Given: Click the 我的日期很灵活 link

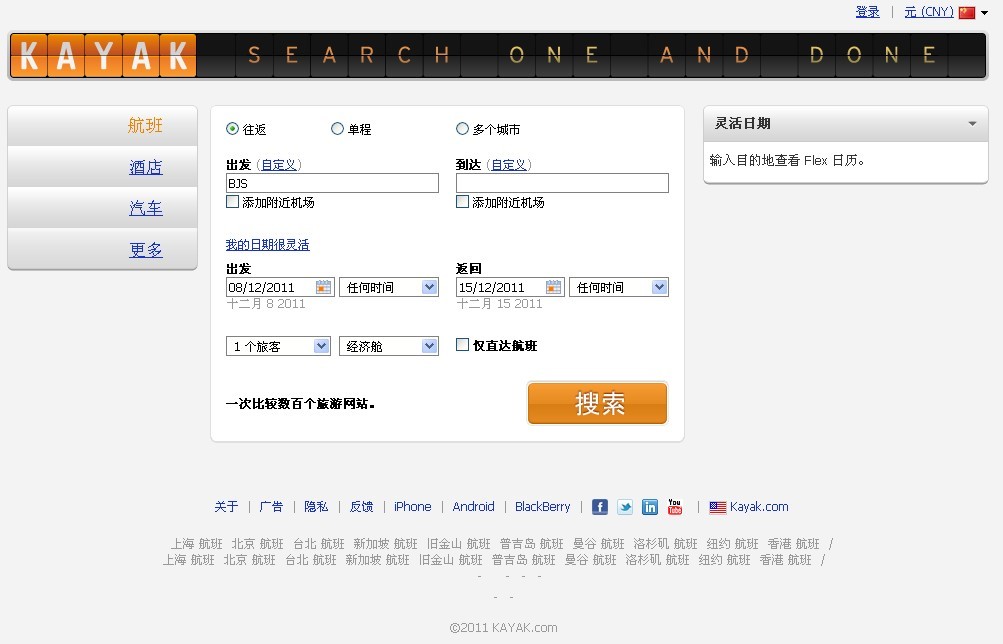Looking at the screenshot, I should [267, 244].
